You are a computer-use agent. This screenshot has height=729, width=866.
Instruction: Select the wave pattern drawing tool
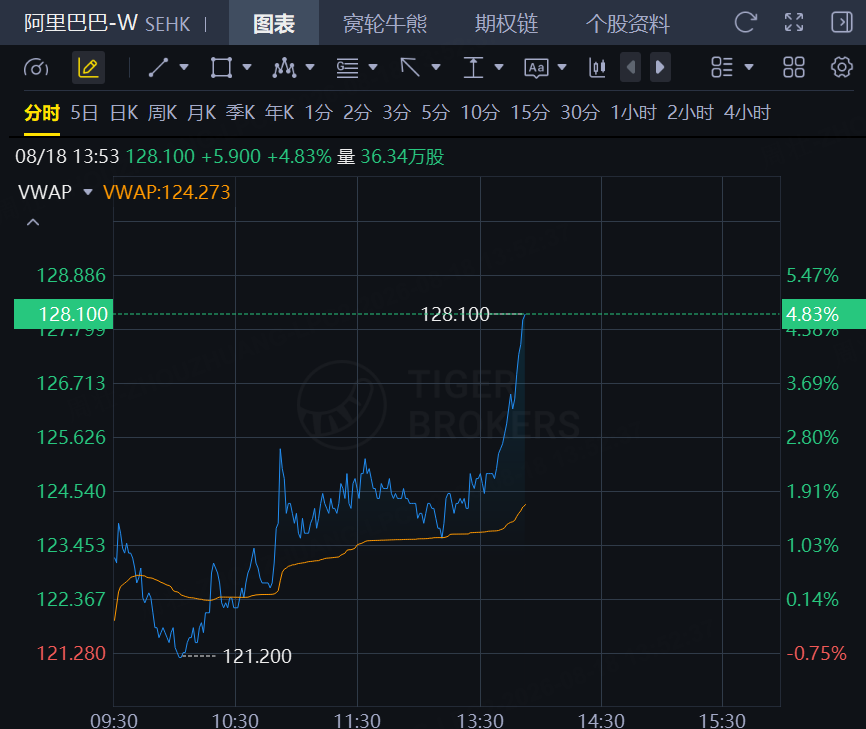(x=284, y=67)
